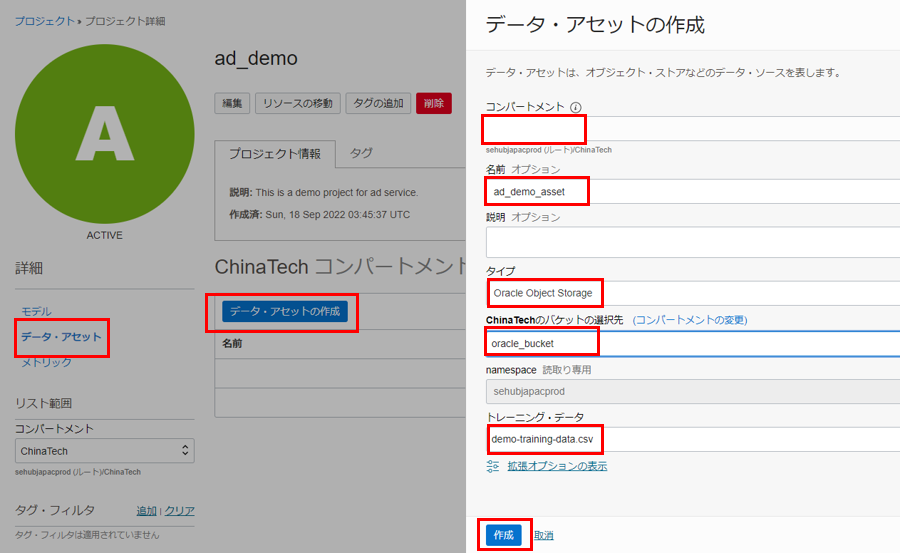The height and width of the screenshot is (553, 900).
Task: Select データ・アセット in the details menu
Action: tap(61, 337)
